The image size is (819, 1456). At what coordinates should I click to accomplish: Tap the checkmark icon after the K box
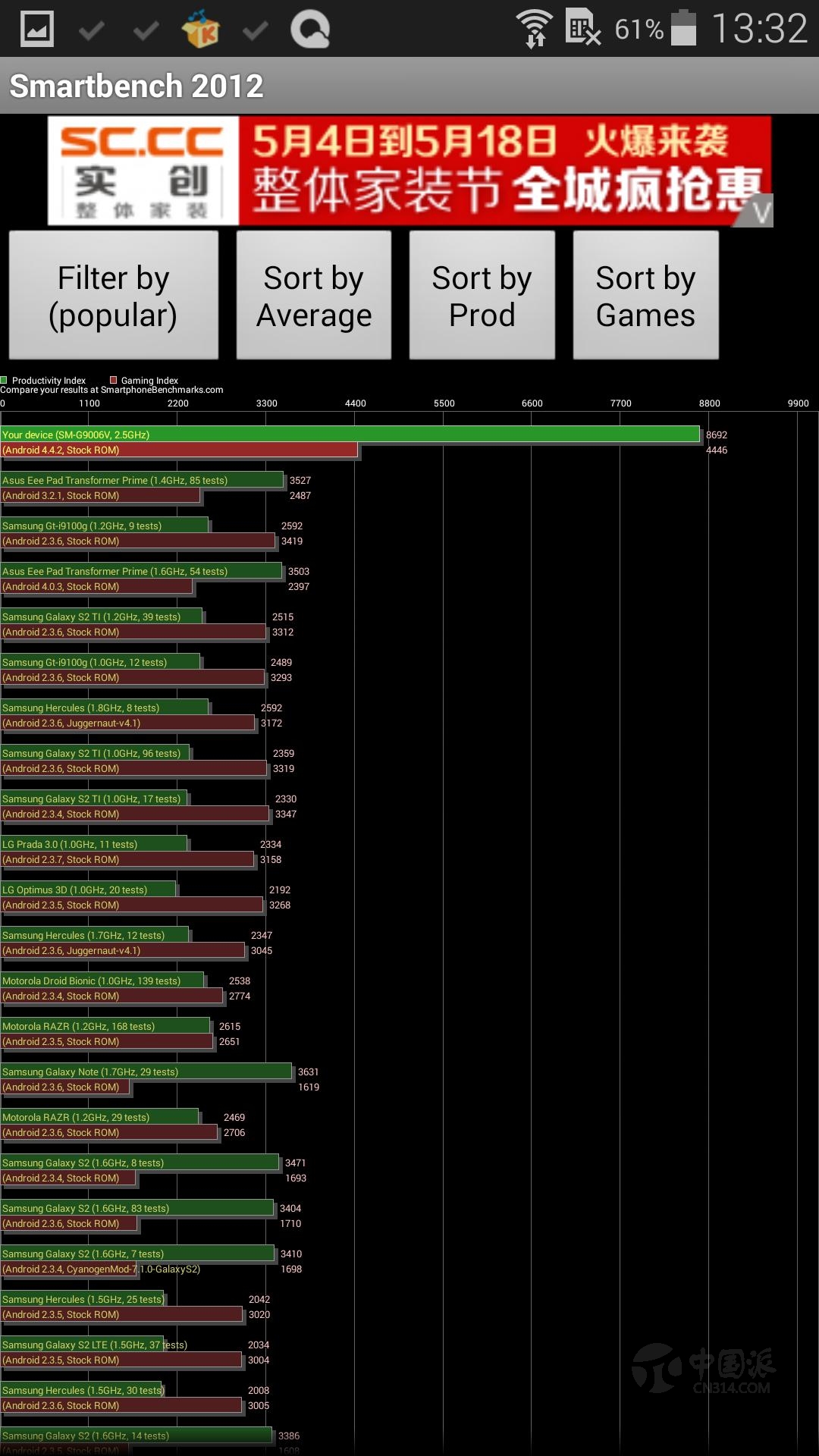255,30
